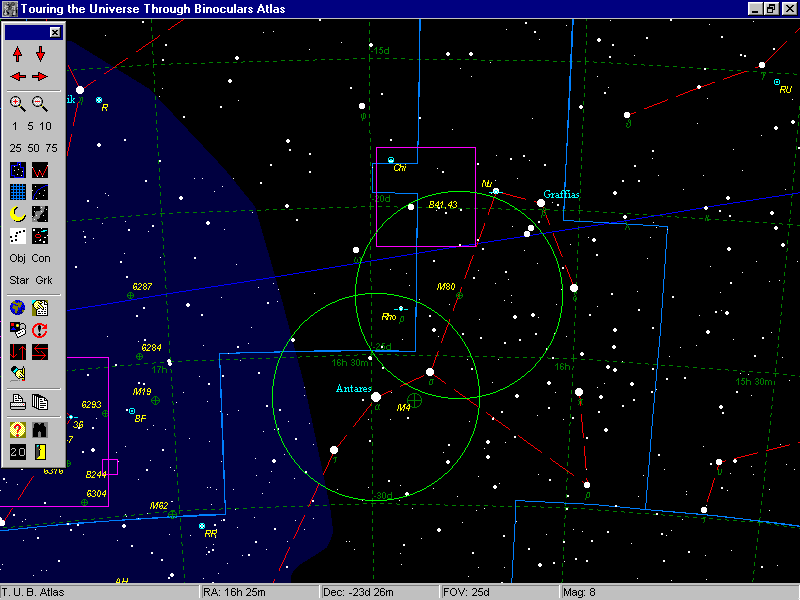The image size is (800, 600).
Task: Set field of view to 50 degrees
Action: (34, 148)
